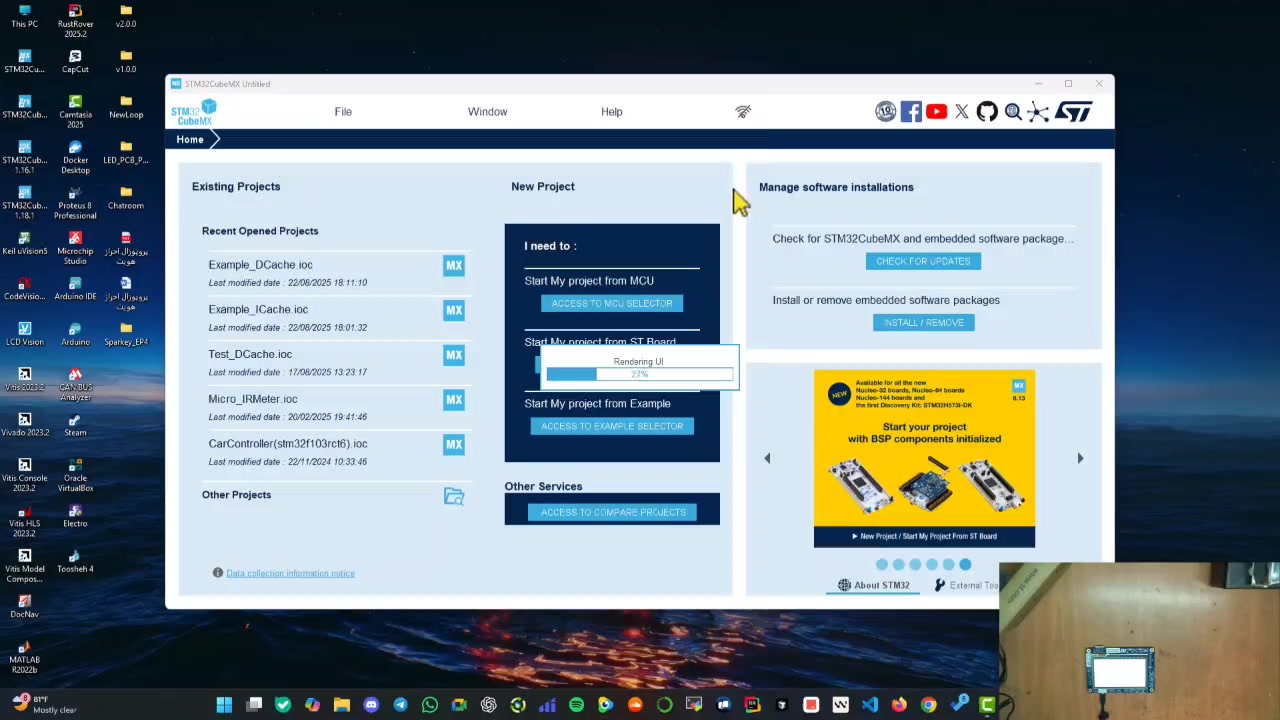The height and width of the screenshot is (720, 1280).
Task: Click the STM32CubeMX logo
Action: point(194,112)
